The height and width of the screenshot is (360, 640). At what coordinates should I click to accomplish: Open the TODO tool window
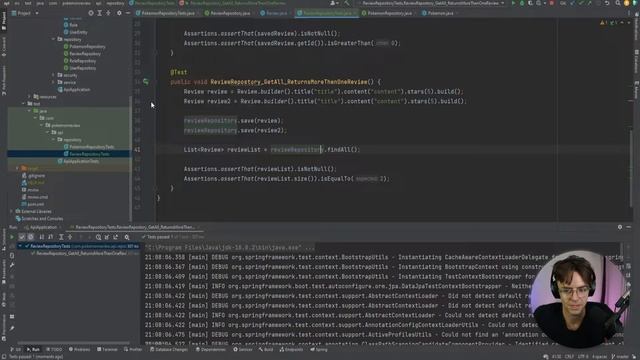click(x=54, y=349)
